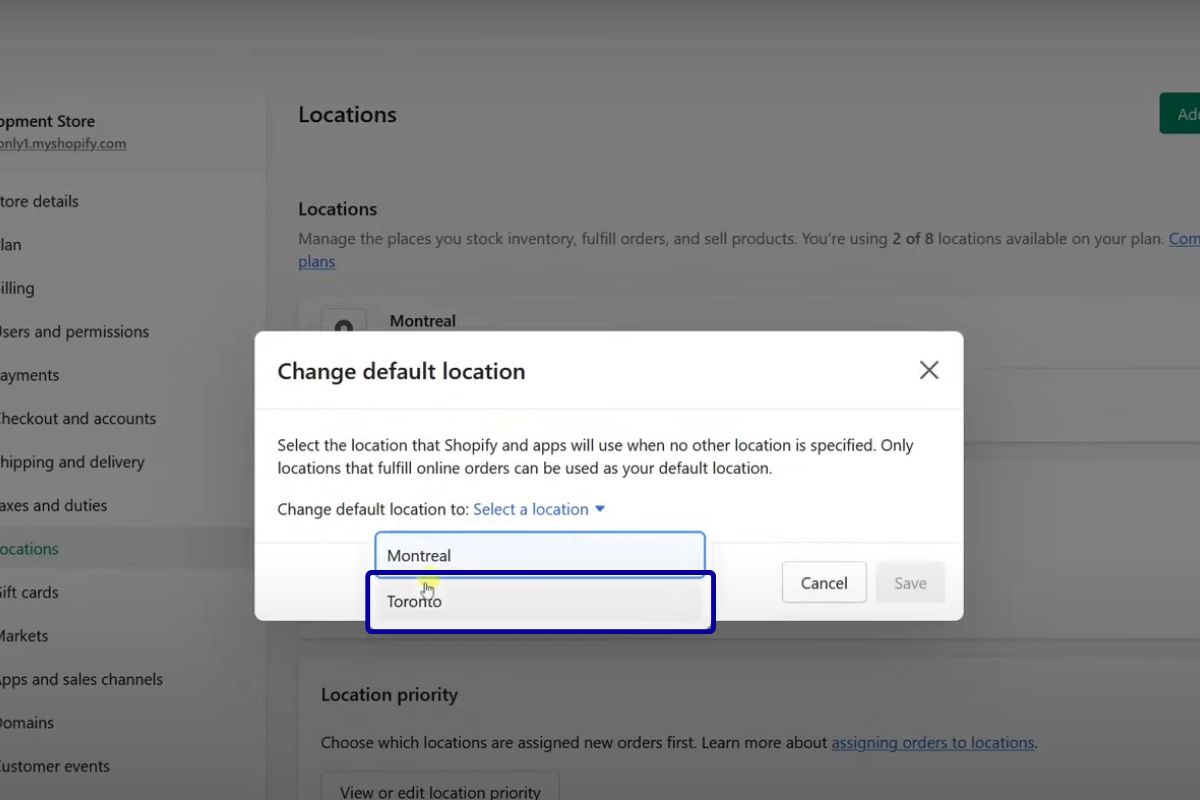This screenshot has width=1200, height=800.
Task: Choose Montreal from the location list
Action: (x=540, y=555)
